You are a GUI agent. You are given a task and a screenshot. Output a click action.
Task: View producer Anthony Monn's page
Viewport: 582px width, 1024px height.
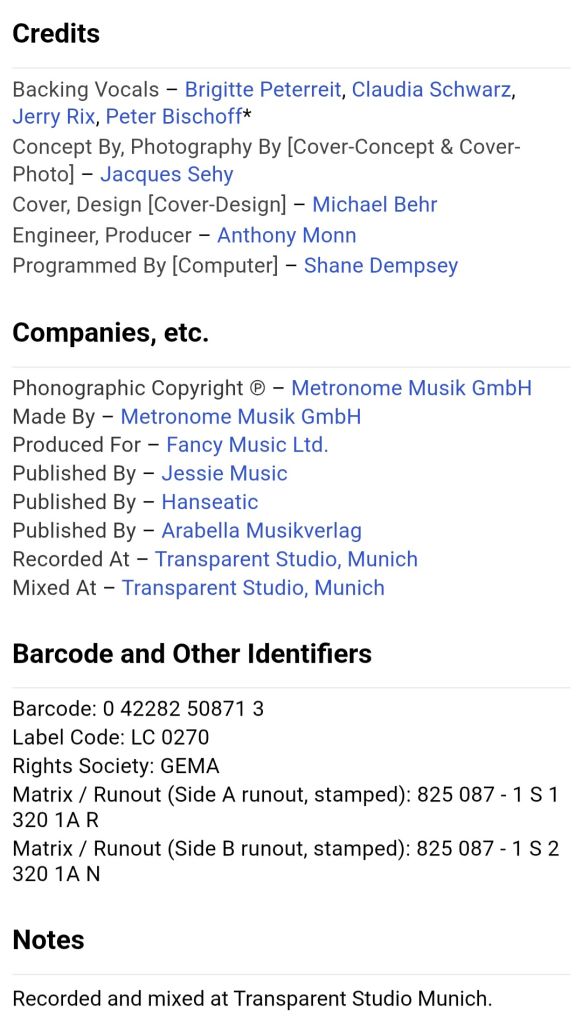(286, 235)
